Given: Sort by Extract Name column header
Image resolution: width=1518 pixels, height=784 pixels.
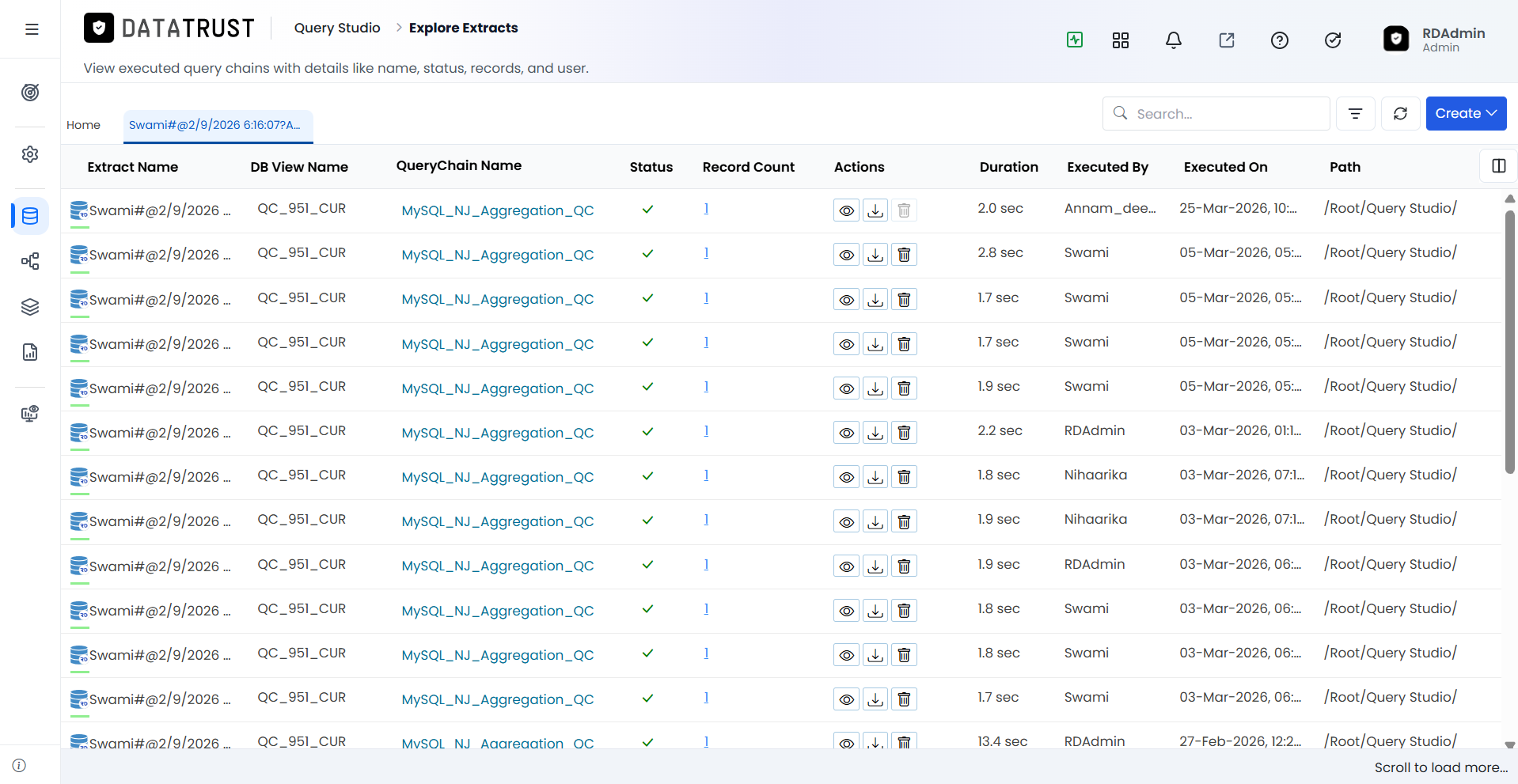Looking at the screenshot, I should [x=132, y=167].
